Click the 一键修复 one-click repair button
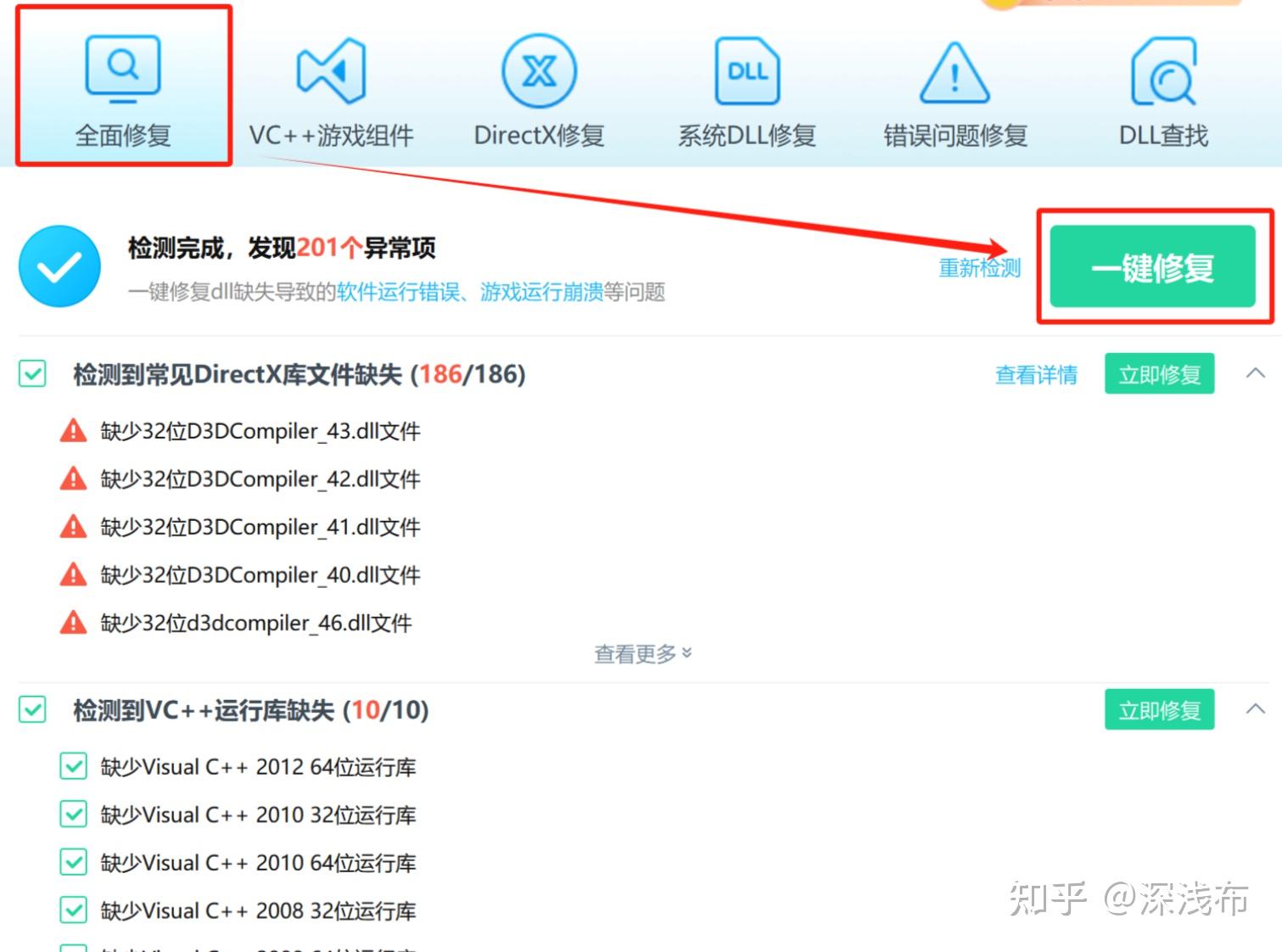 click(x=1154, y=267)
